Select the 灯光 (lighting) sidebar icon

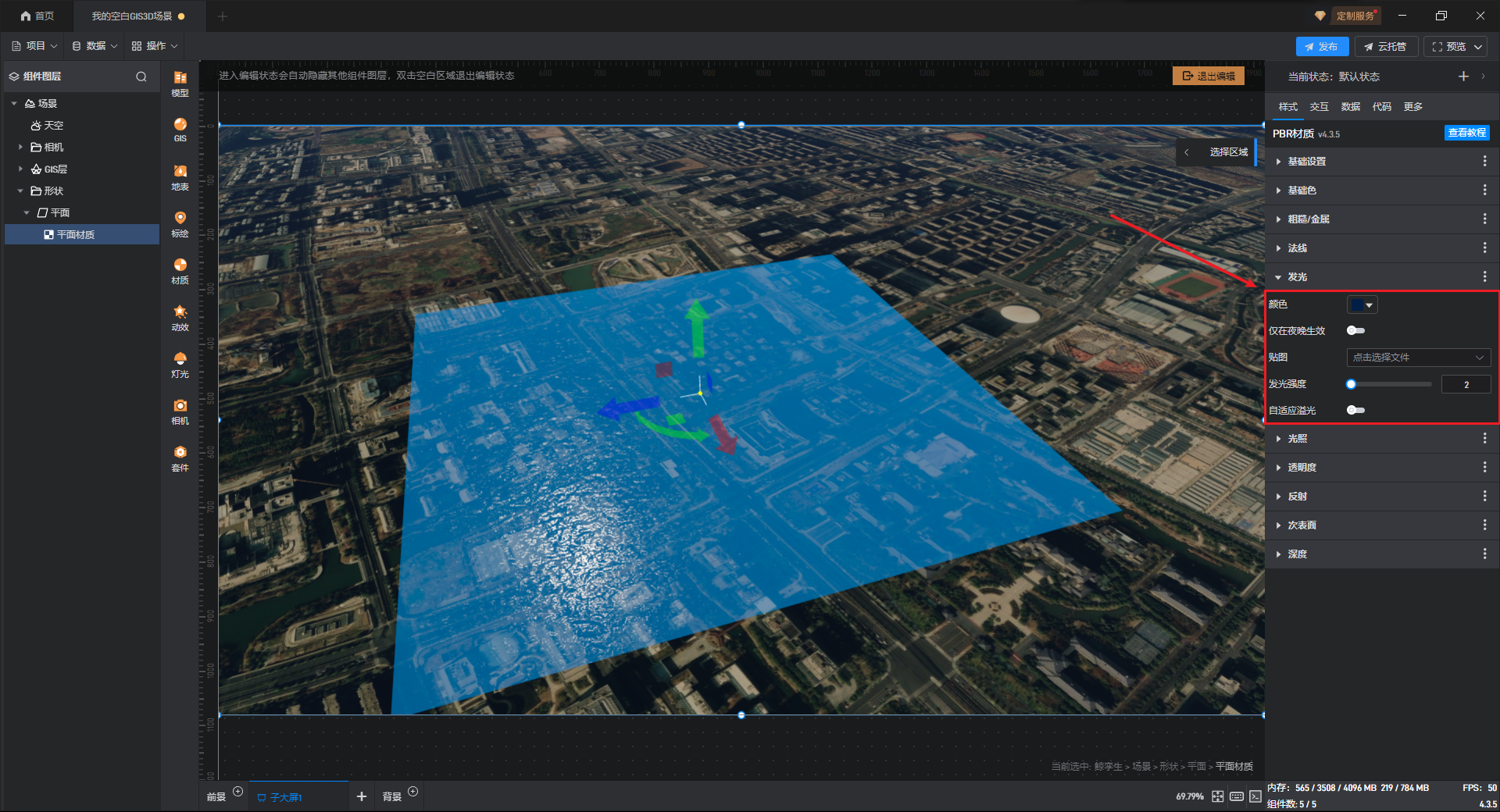(180, 364)
